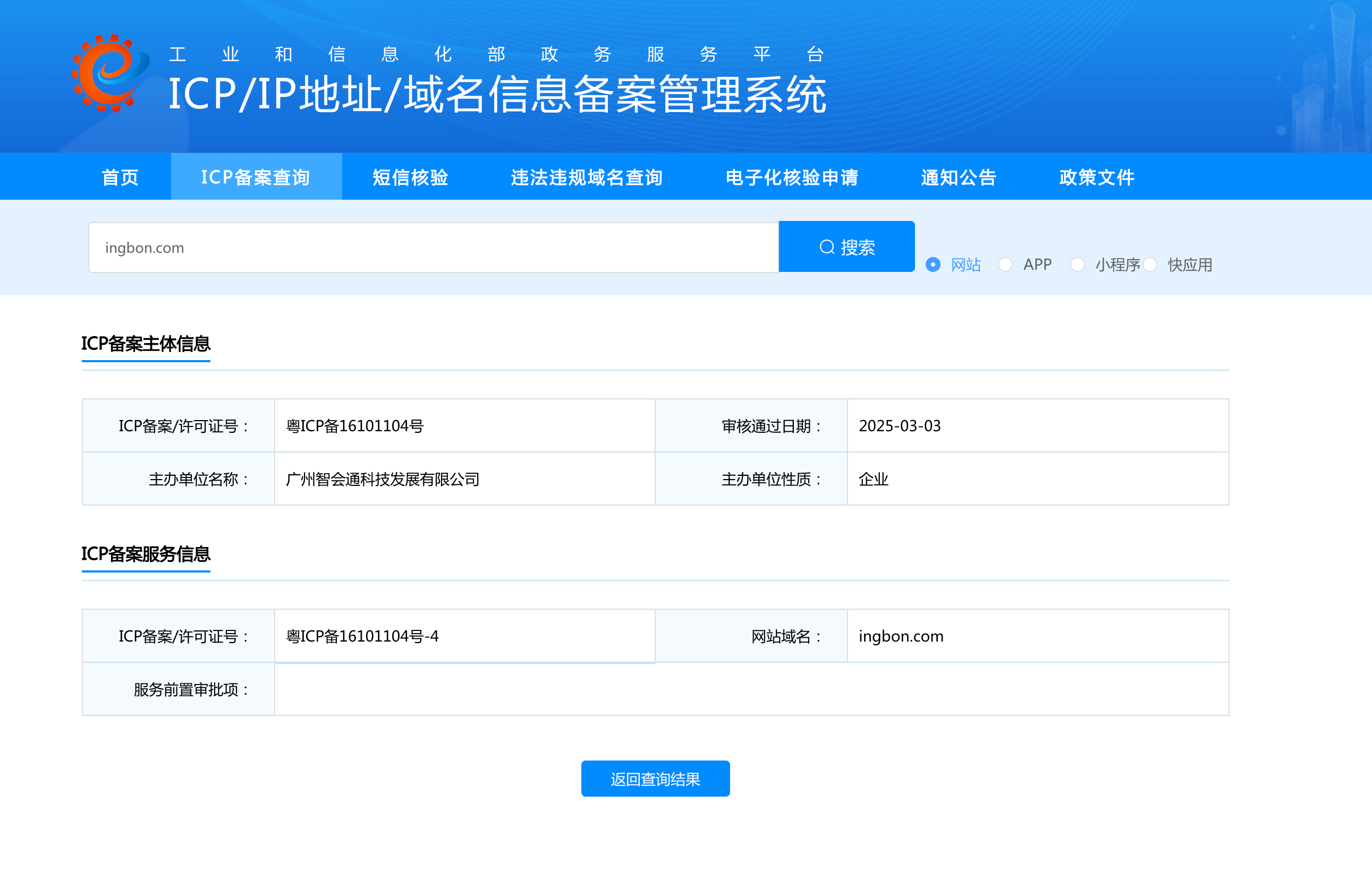1372x871 pixels.
Task: Click the 搜索 search button
Action: click(846, 246)
